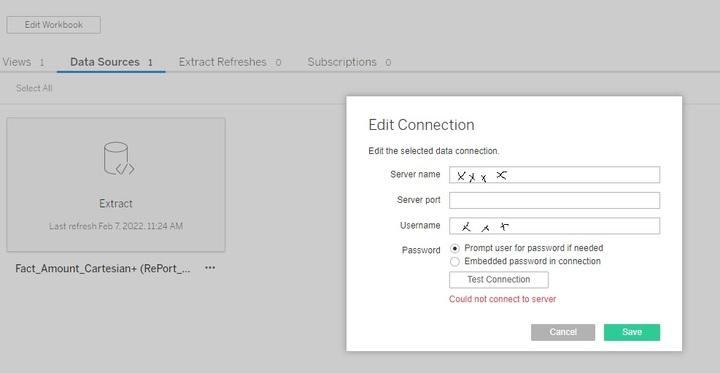This screenshot has height=373, width=720.
Task: Switch to the Views tab
Action: [23, 62]
